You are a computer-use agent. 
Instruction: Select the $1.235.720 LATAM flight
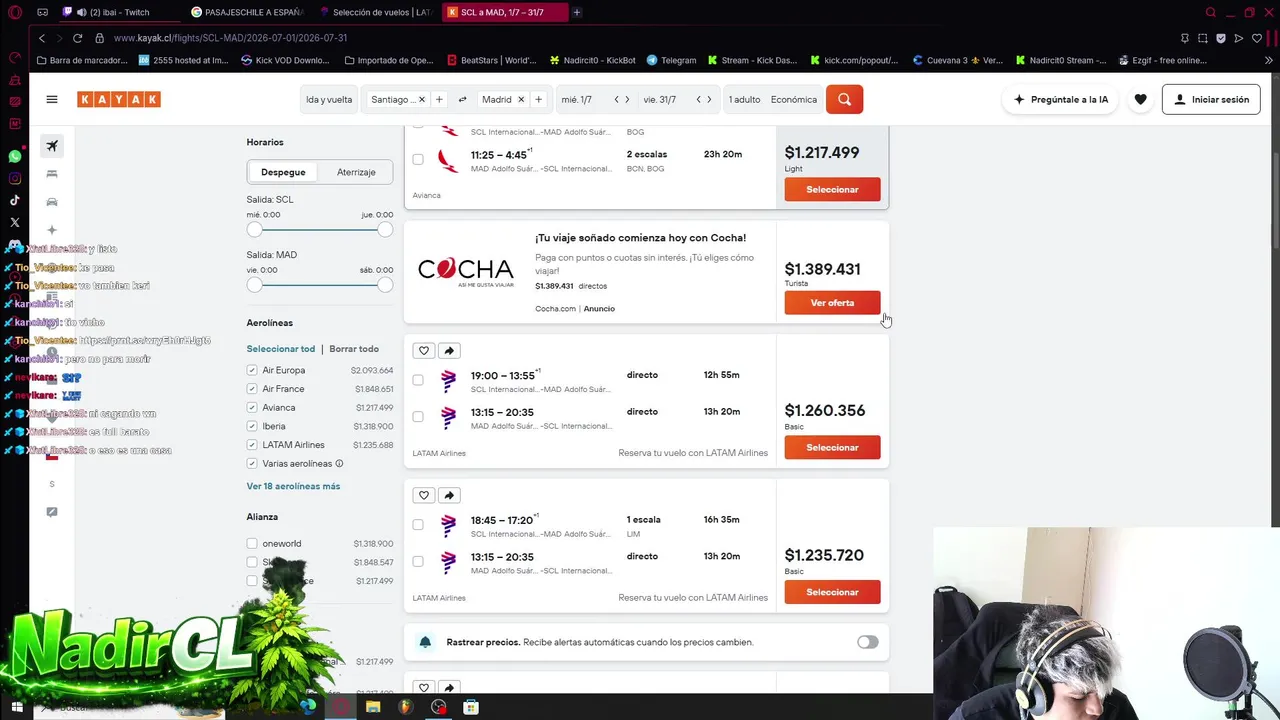pyautogui.click(x=832, y=592)
